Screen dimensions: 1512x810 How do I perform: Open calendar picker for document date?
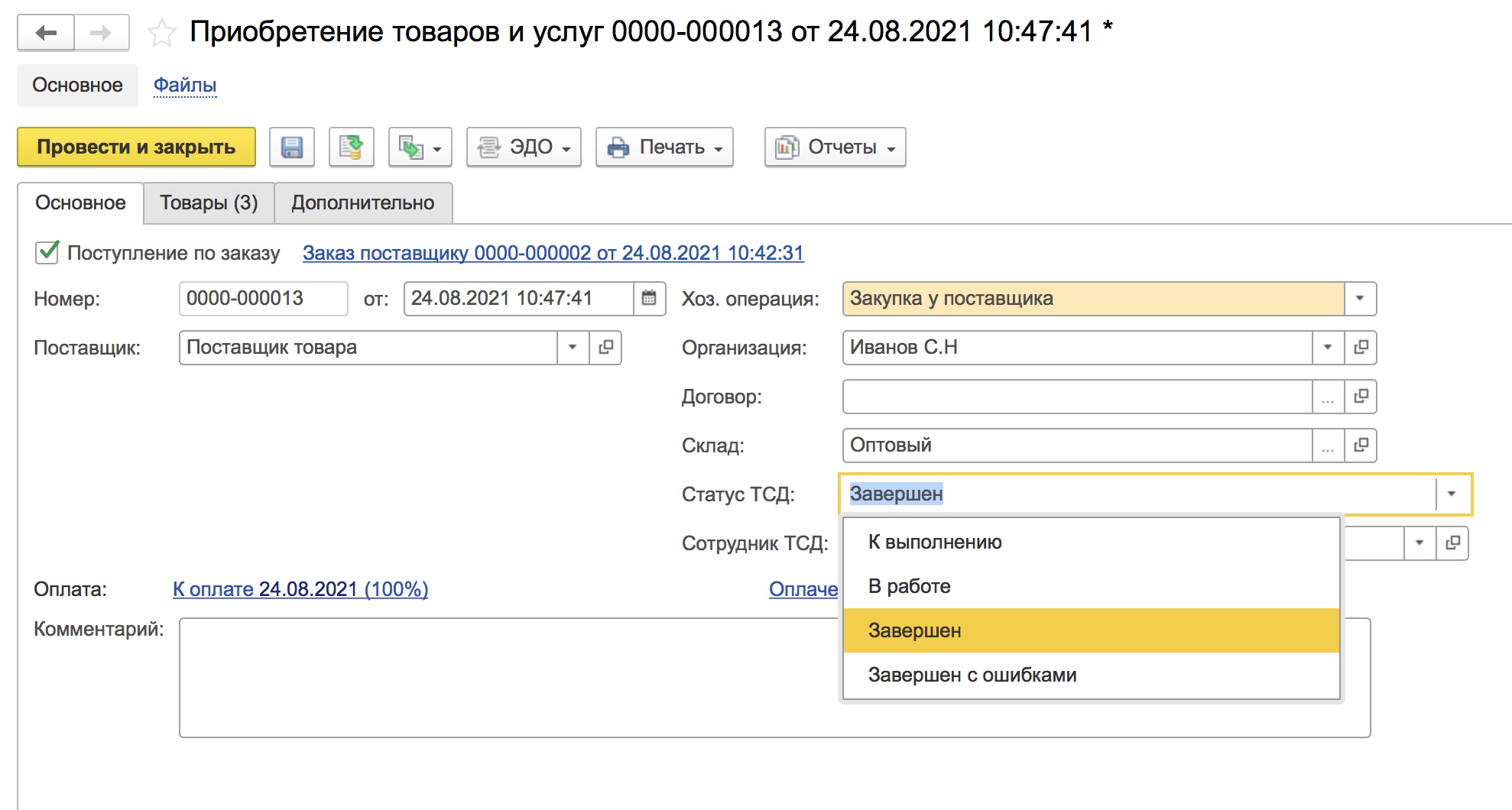point(649,298)
